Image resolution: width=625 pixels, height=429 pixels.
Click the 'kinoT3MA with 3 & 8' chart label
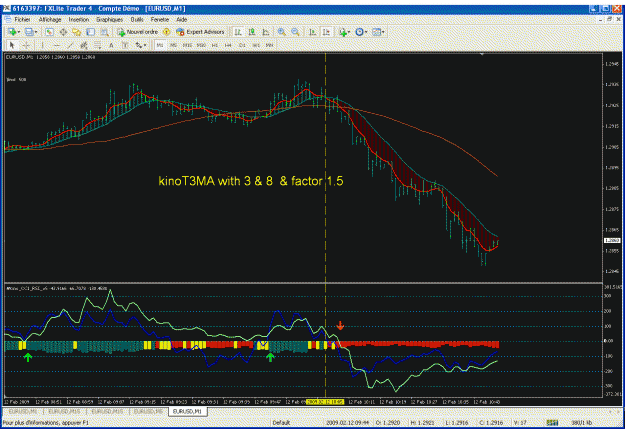(x=251, y=181)
